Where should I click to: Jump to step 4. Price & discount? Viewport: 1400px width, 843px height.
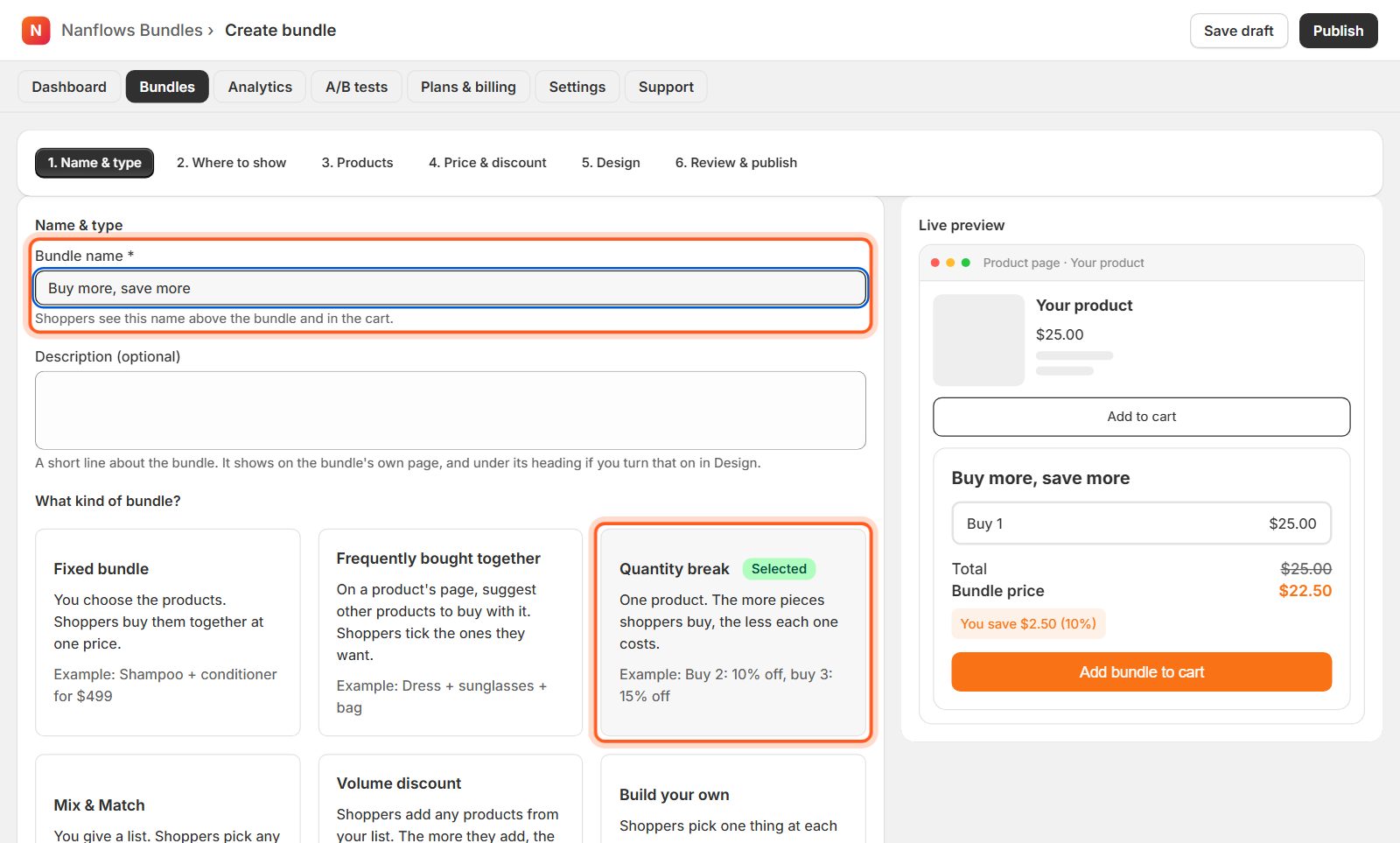(x=487, y=163)
